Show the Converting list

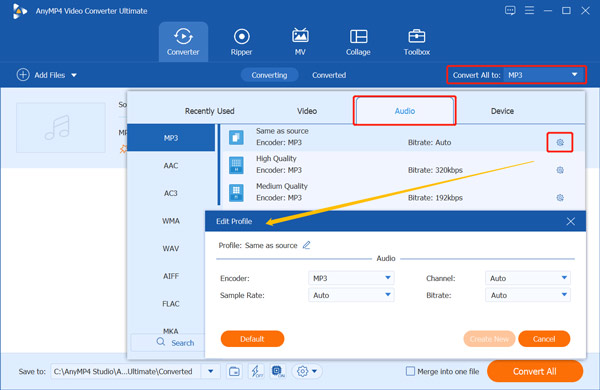[x=269, y=75]
